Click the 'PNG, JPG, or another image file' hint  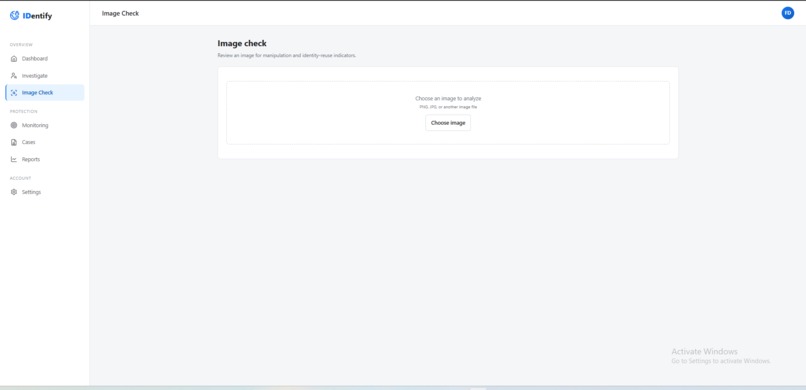(x=448, y=107)
